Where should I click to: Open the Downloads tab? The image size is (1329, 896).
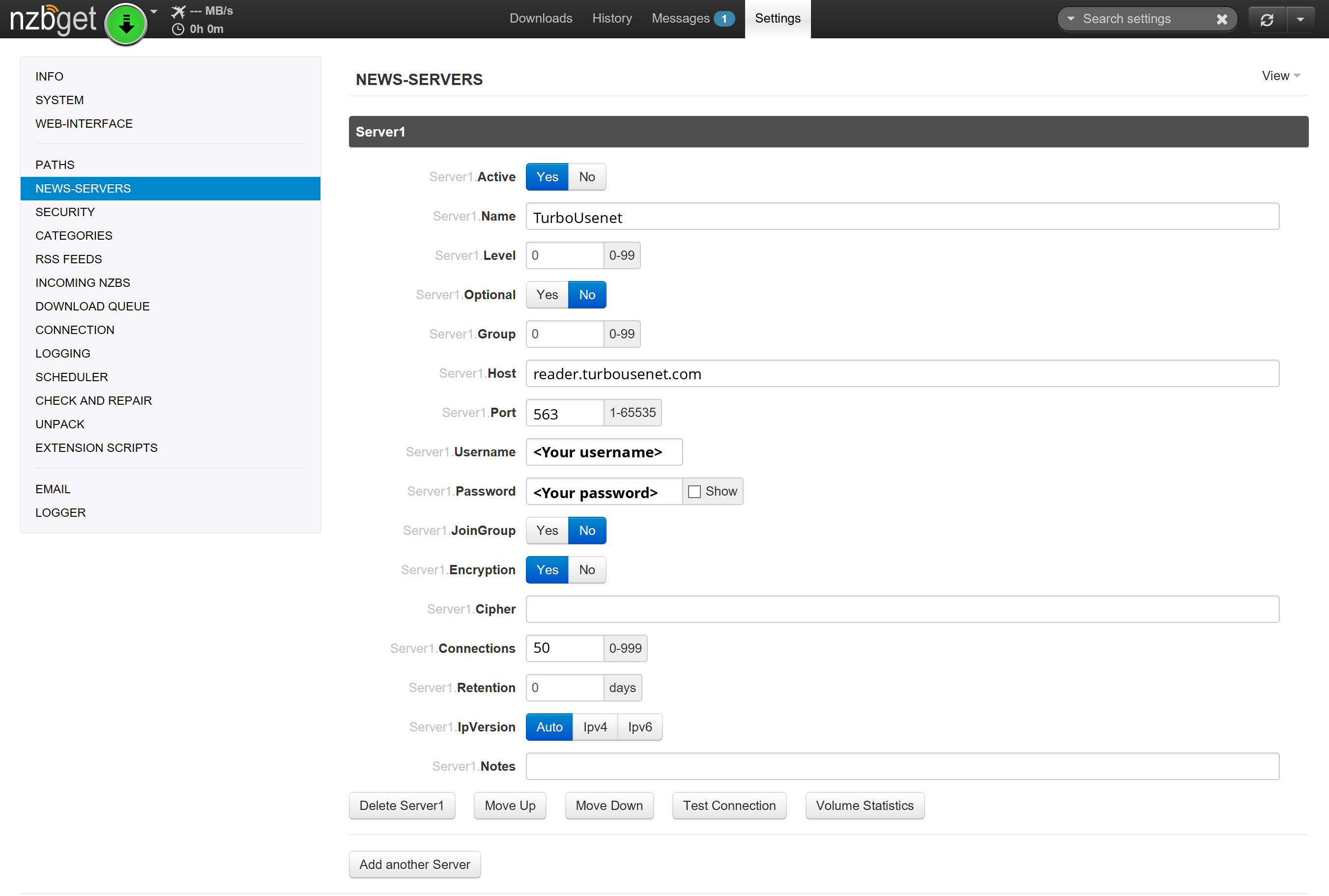click(541, 18)
